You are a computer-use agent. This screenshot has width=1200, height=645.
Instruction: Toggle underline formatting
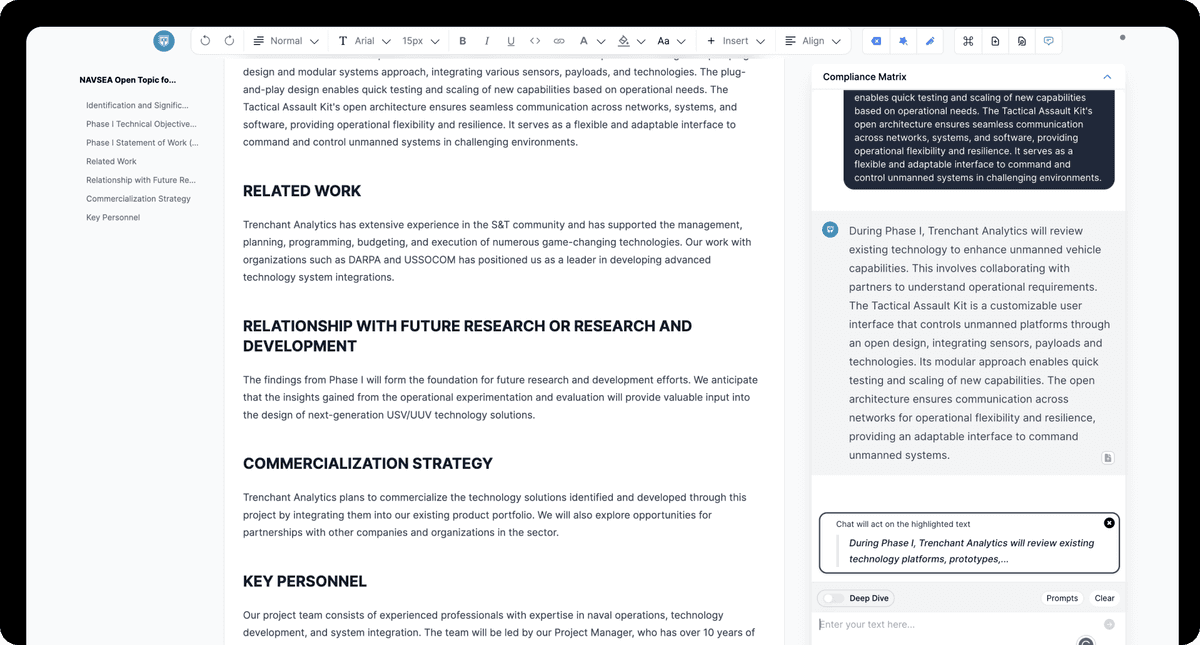(x=511, y=41)
